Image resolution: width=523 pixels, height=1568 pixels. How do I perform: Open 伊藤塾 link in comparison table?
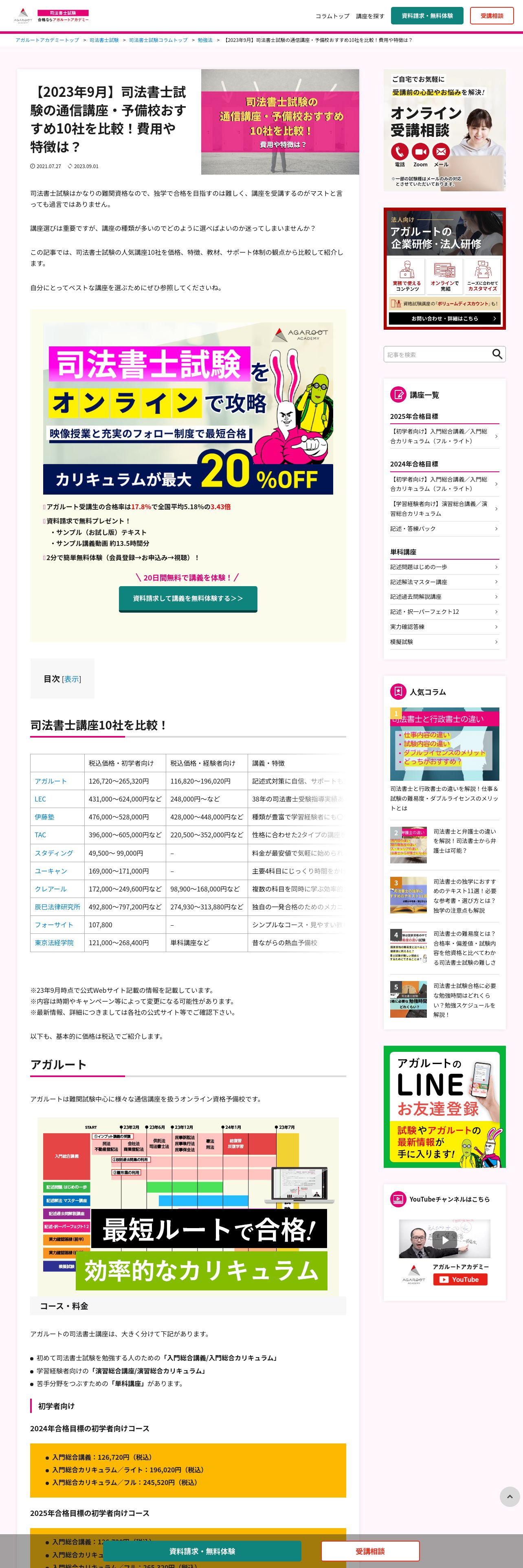click(x=44, y=817)
